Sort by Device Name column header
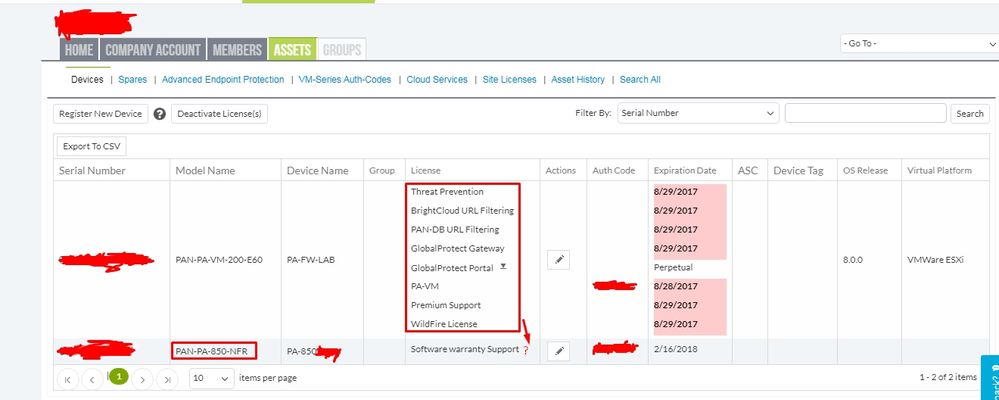999x400 pixels. pyautogui.click(x=317, y=170)
